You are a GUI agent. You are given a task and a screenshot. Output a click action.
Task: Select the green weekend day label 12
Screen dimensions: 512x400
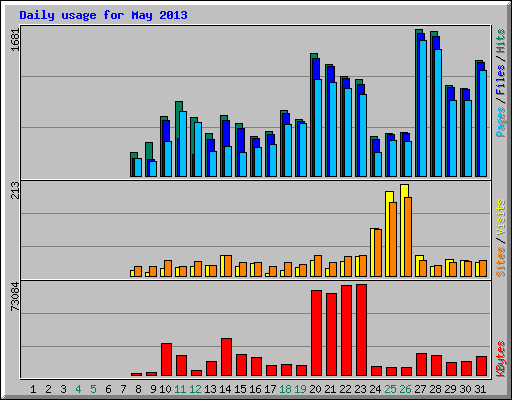click(195, 389)
